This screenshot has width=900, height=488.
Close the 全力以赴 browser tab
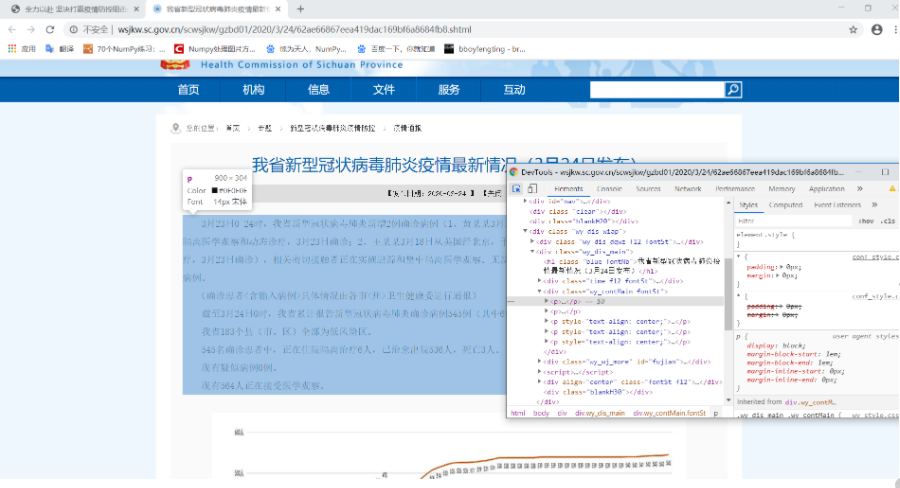point(136,9)
